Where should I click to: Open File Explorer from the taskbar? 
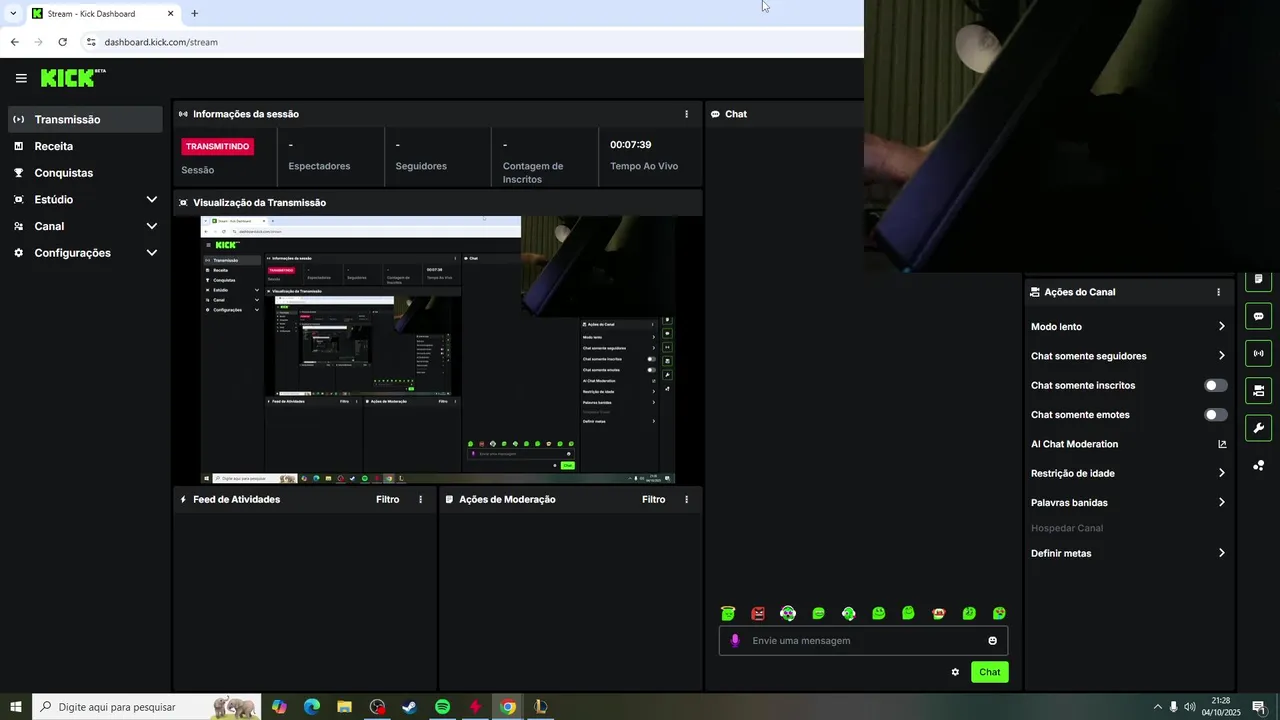click(x=344, y=707)
